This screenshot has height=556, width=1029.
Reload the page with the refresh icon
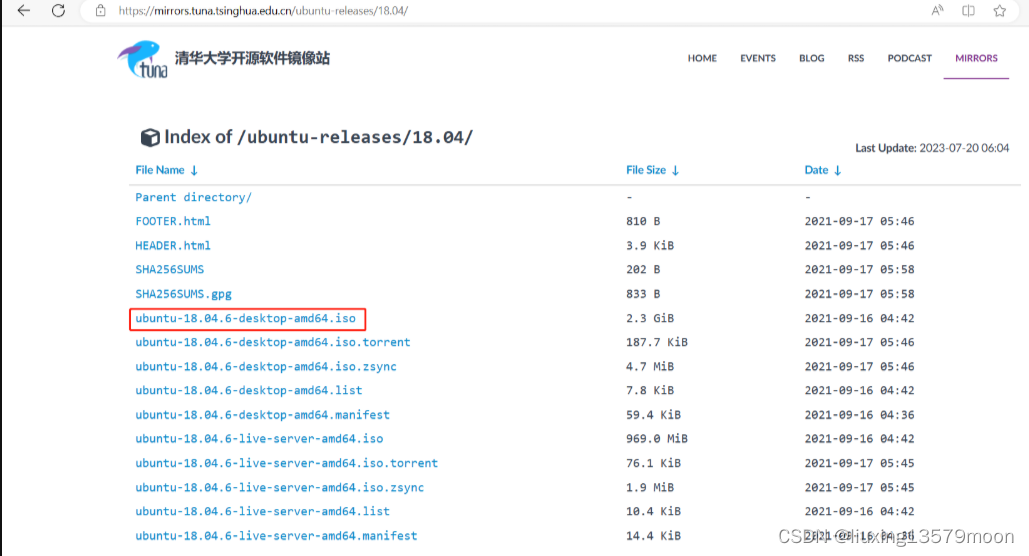pos(58,11)
